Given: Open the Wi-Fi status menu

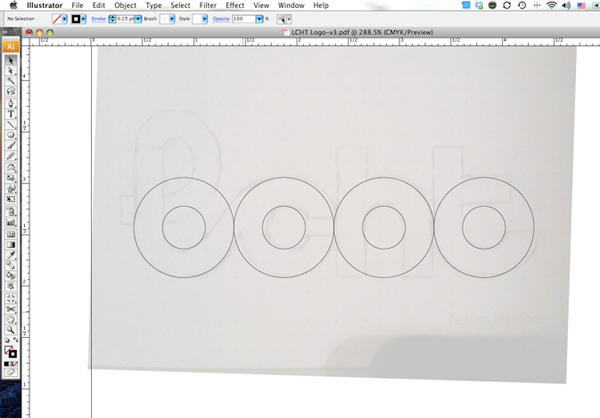Looking at the screenshot, I should 551,5.
